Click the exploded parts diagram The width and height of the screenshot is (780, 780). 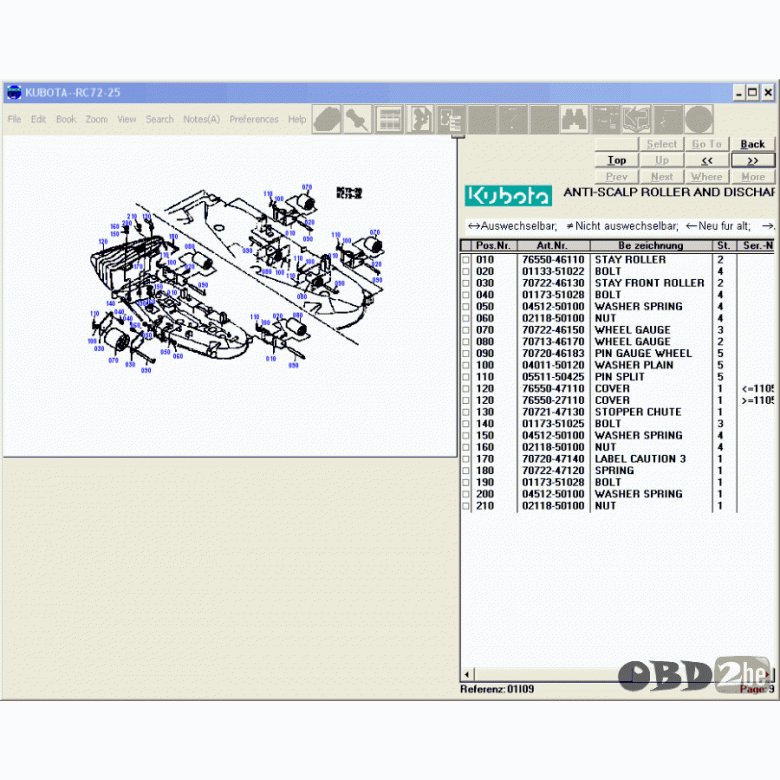239,280
